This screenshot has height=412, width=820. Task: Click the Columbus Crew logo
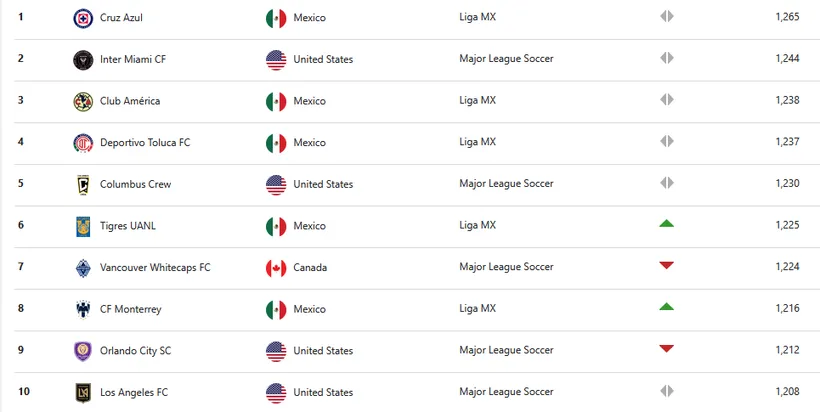(83, 184)
